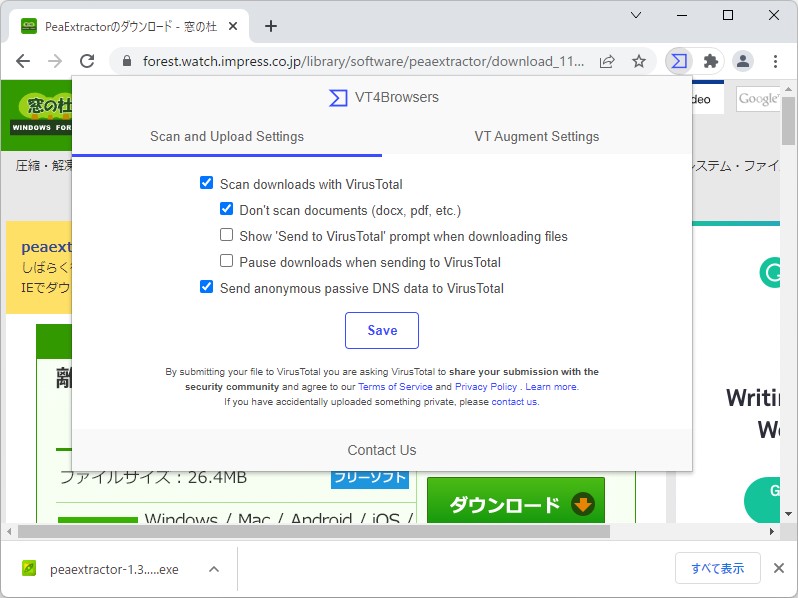Screen dimensions: 798x598
Task: Go back to the previous page
Action: point(23,61)
